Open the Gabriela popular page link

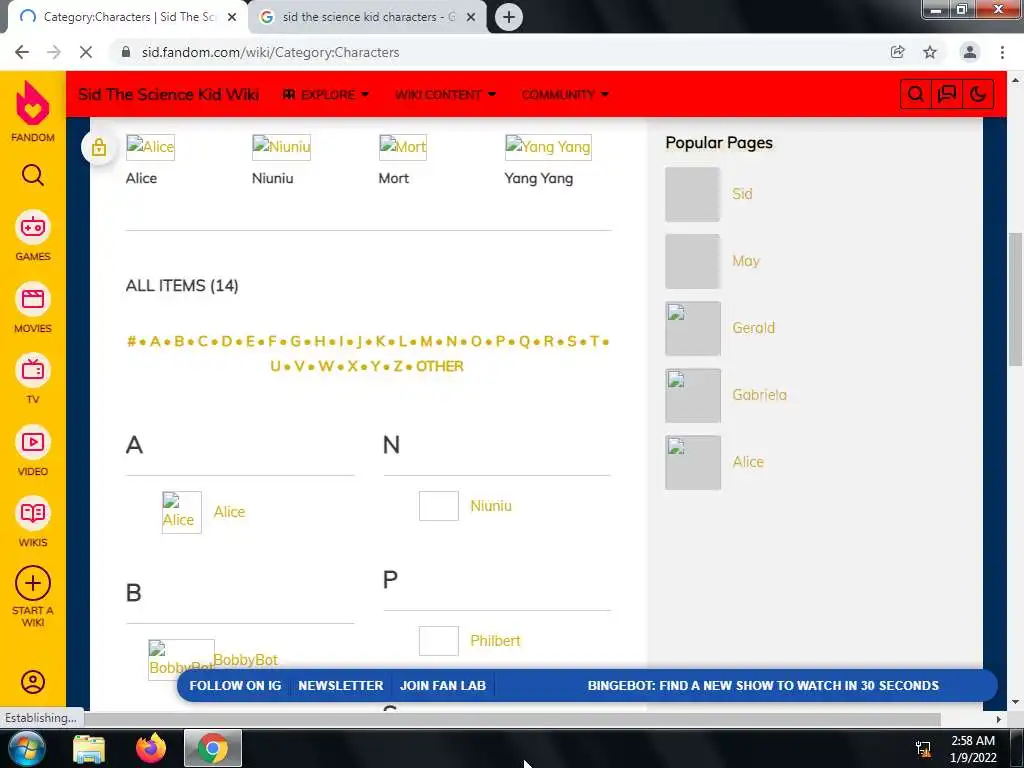[760, 395]
